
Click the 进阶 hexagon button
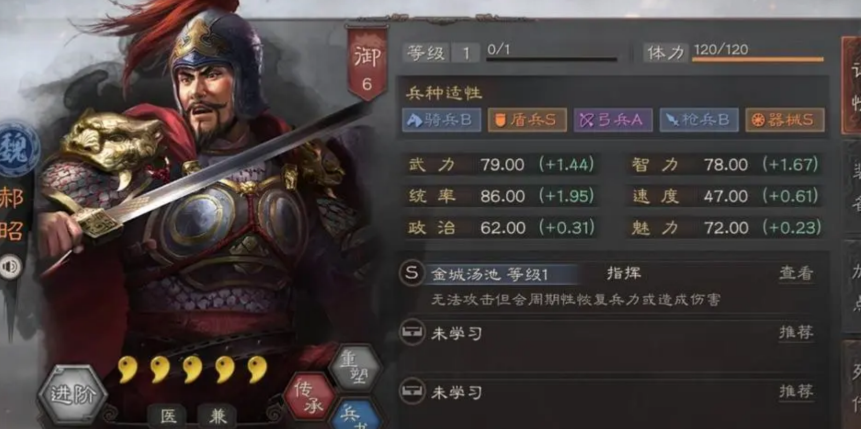coord(72,395)
